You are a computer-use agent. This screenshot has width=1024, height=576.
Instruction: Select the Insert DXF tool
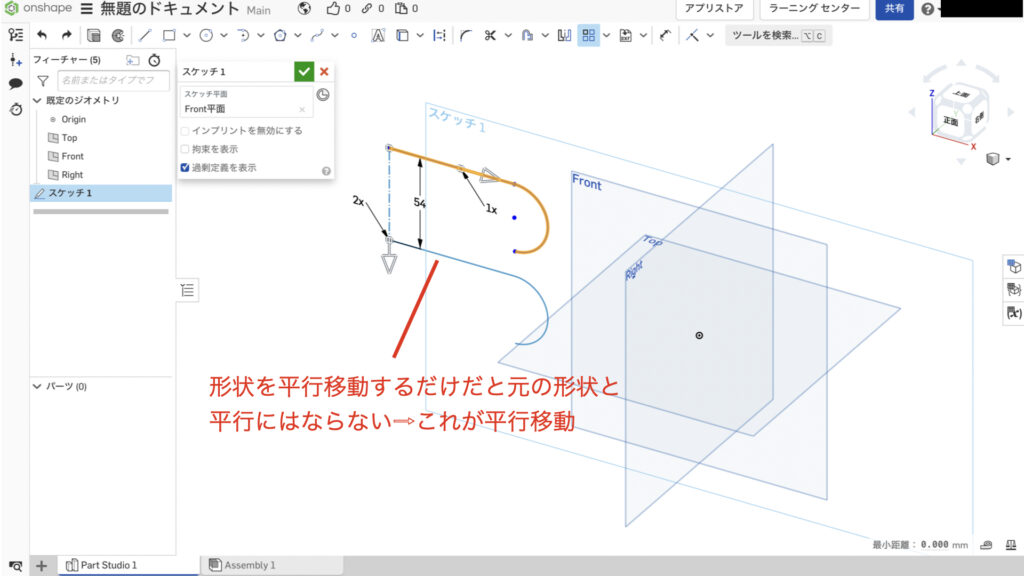626,35
